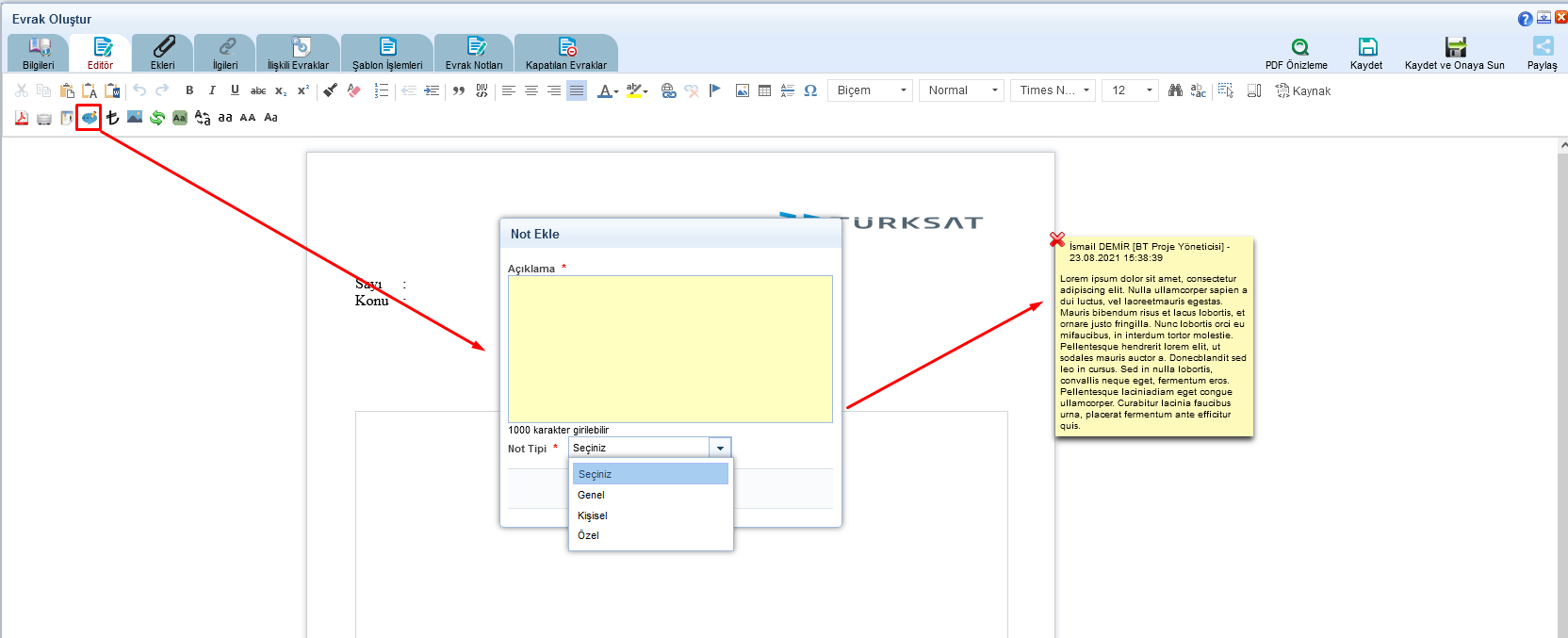Click the block quote icon

pos(459,90)
